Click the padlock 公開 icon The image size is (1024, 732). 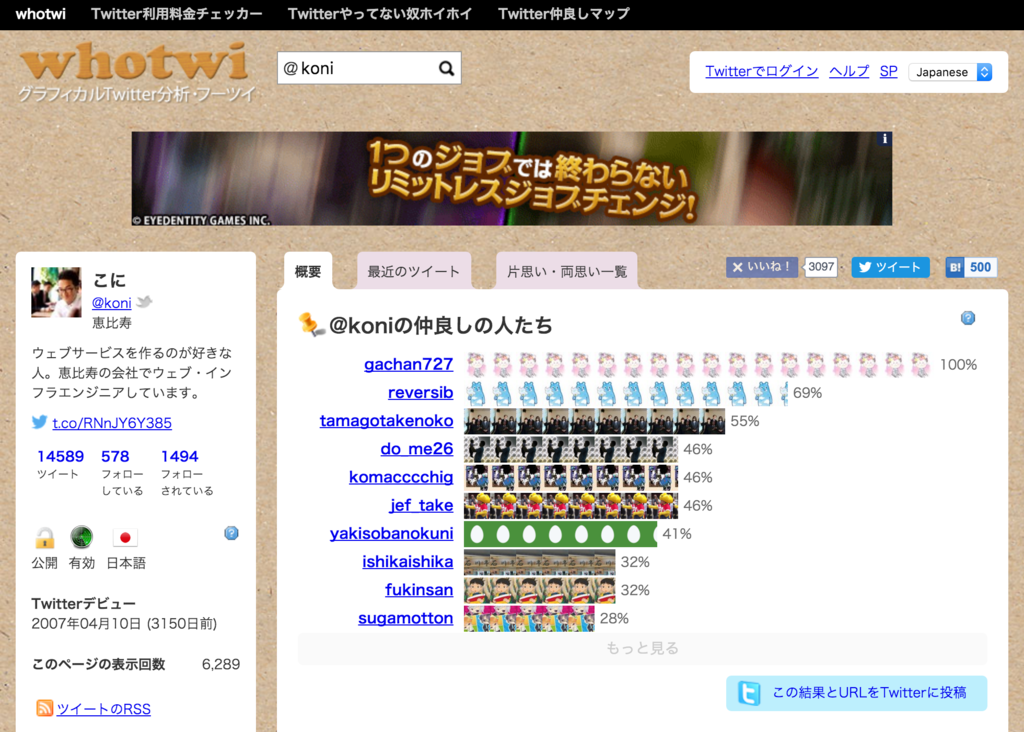coord(44,537)
